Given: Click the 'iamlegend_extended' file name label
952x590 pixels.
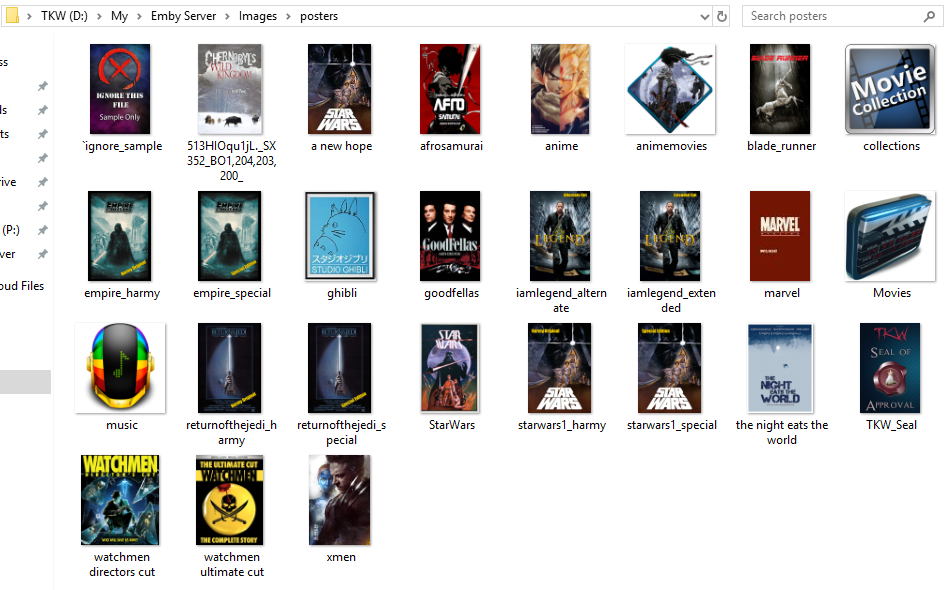Looking at the screenshot, I should tap(671, 300).
